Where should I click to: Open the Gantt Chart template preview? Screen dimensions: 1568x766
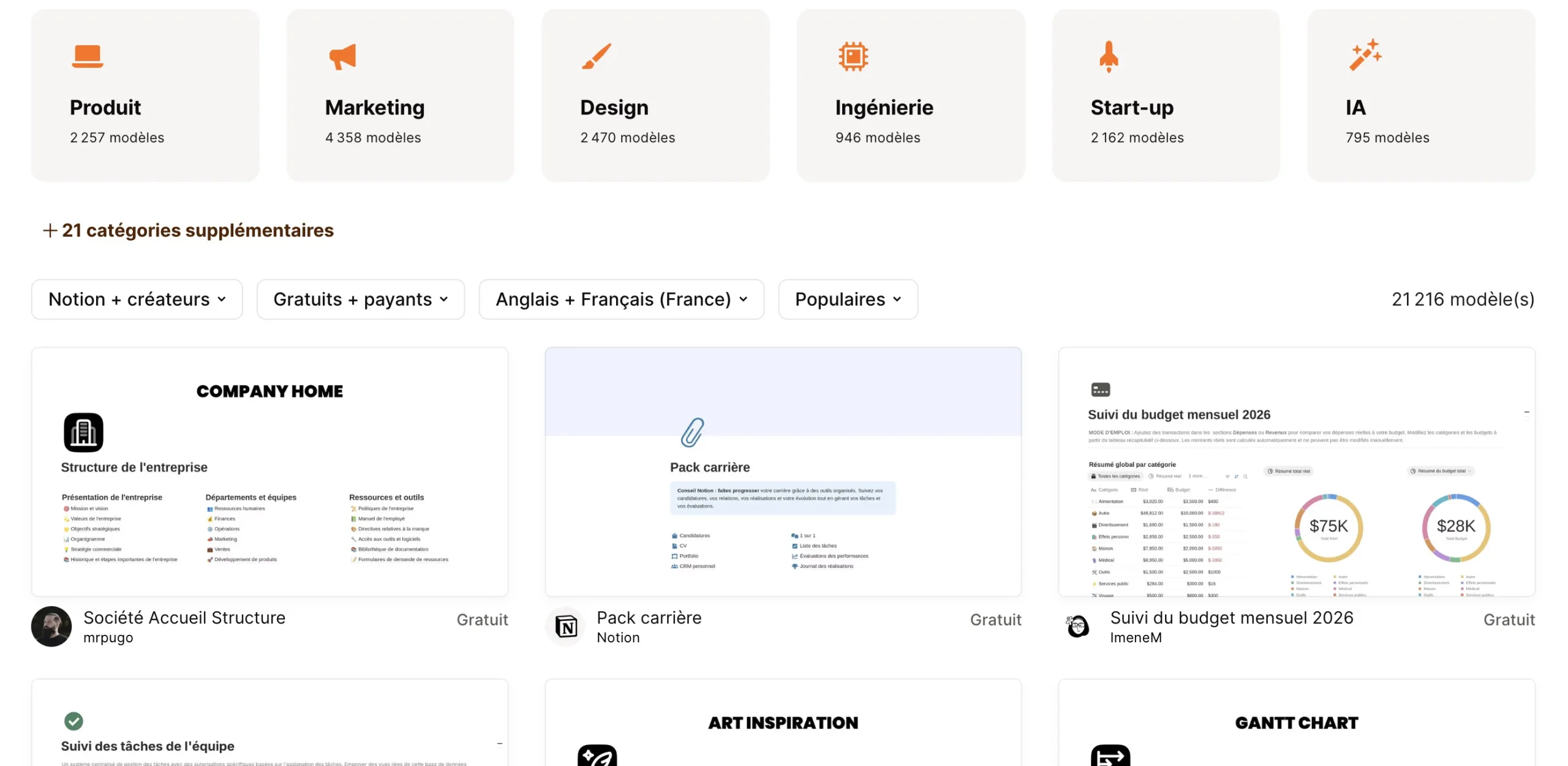1296,723
